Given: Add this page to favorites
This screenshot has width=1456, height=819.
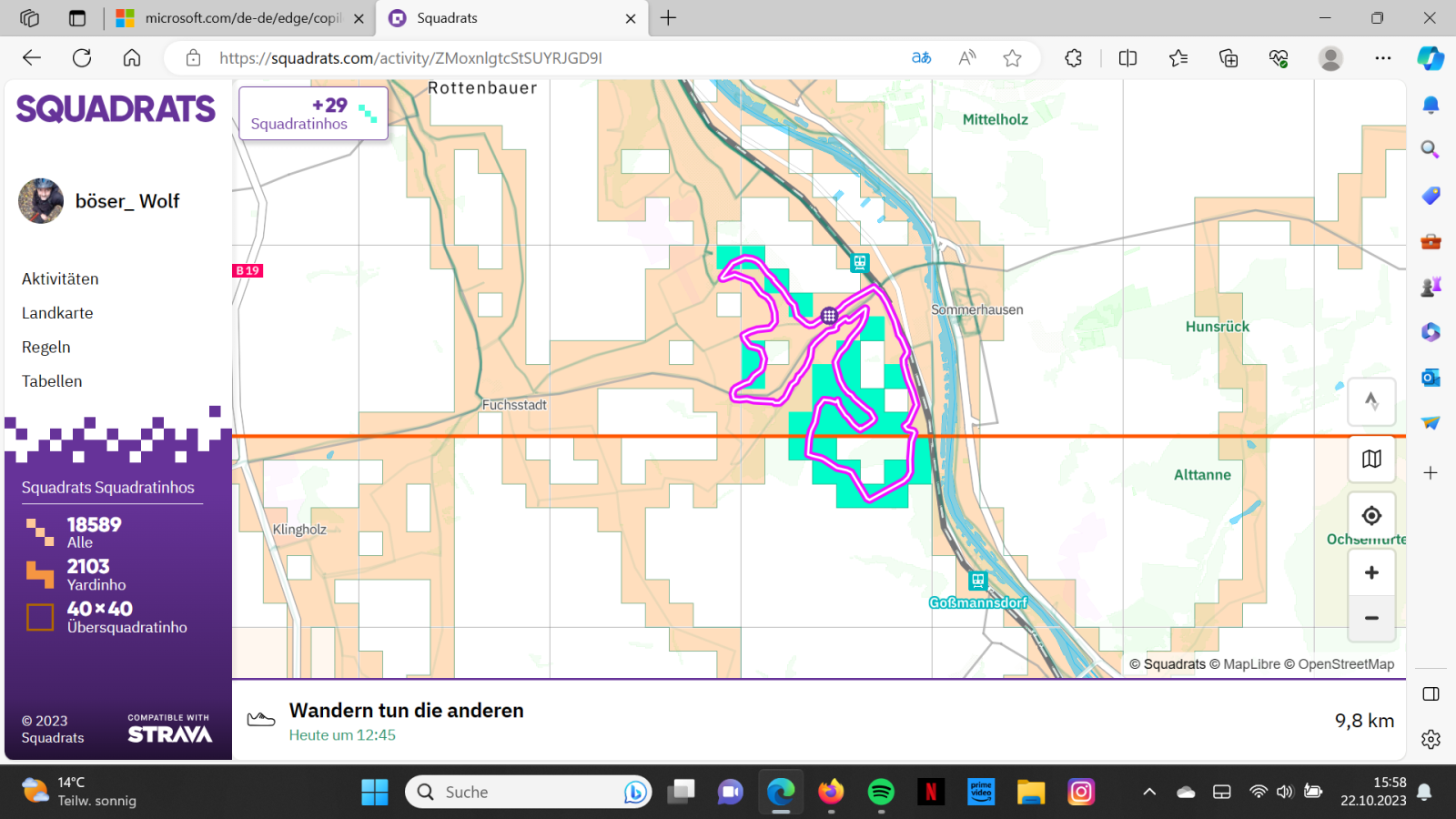Looking at the screenshot, I should [1012, 58].
